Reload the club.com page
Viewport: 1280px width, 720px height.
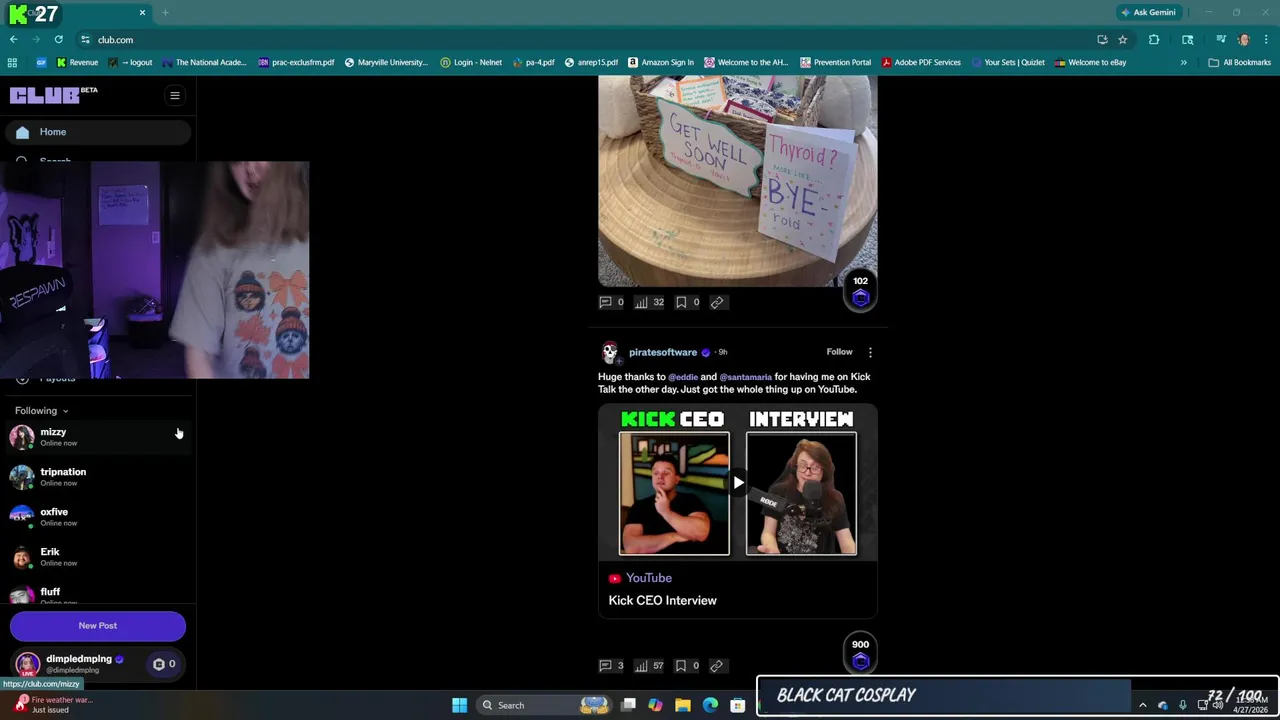point(59,40)
